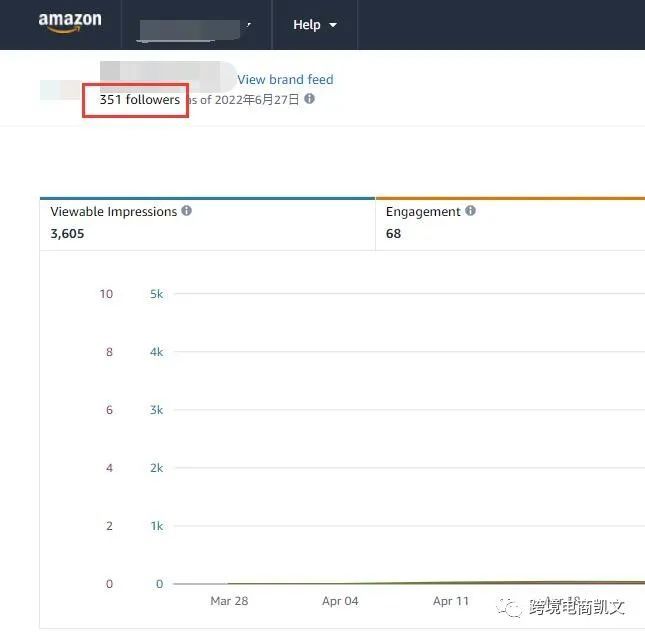Click the Viewable Impressions info icon
This screenshot has height=636, width=645.
tap(187, 211)
